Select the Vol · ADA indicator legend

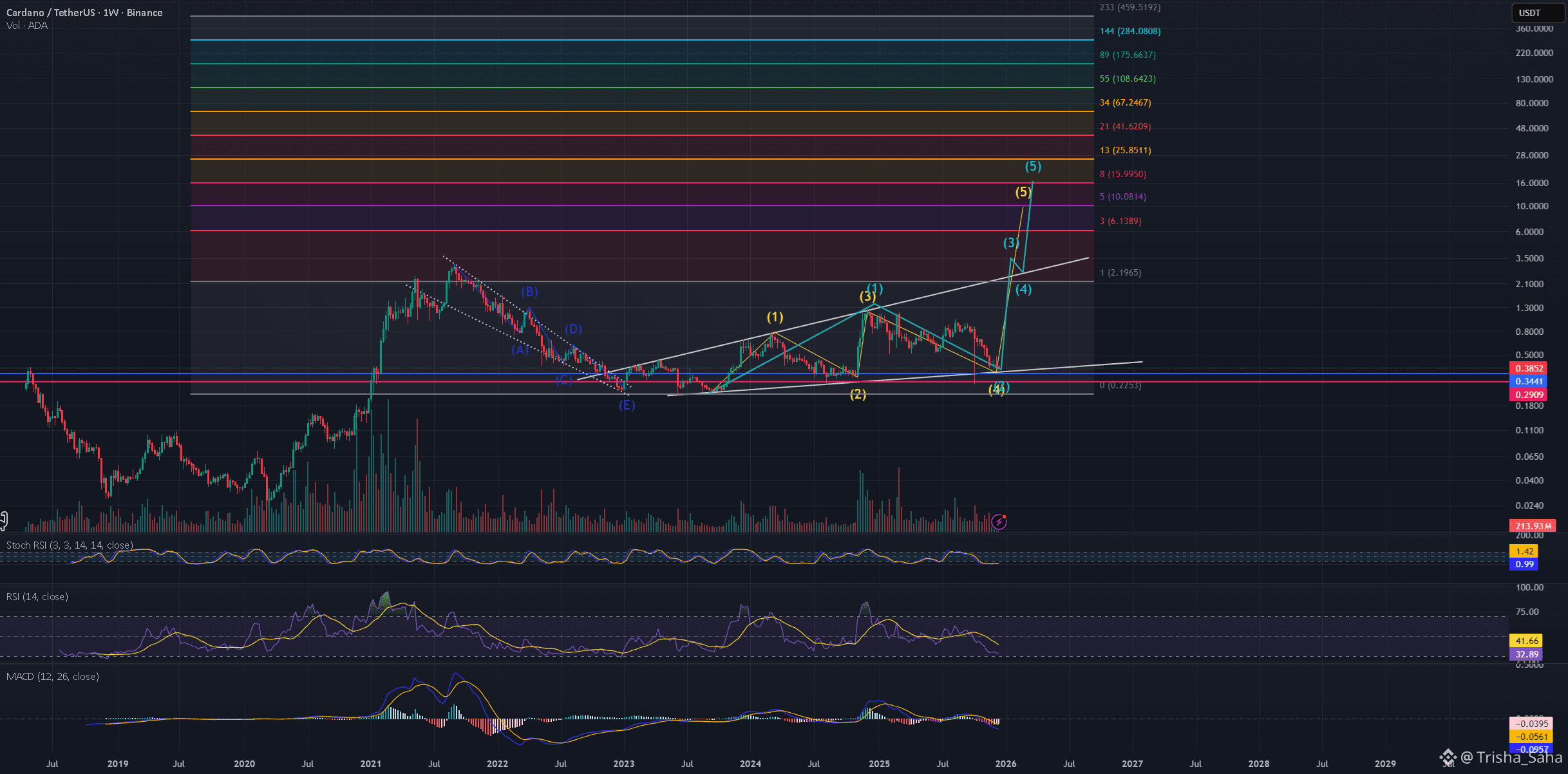click(27, 26)
